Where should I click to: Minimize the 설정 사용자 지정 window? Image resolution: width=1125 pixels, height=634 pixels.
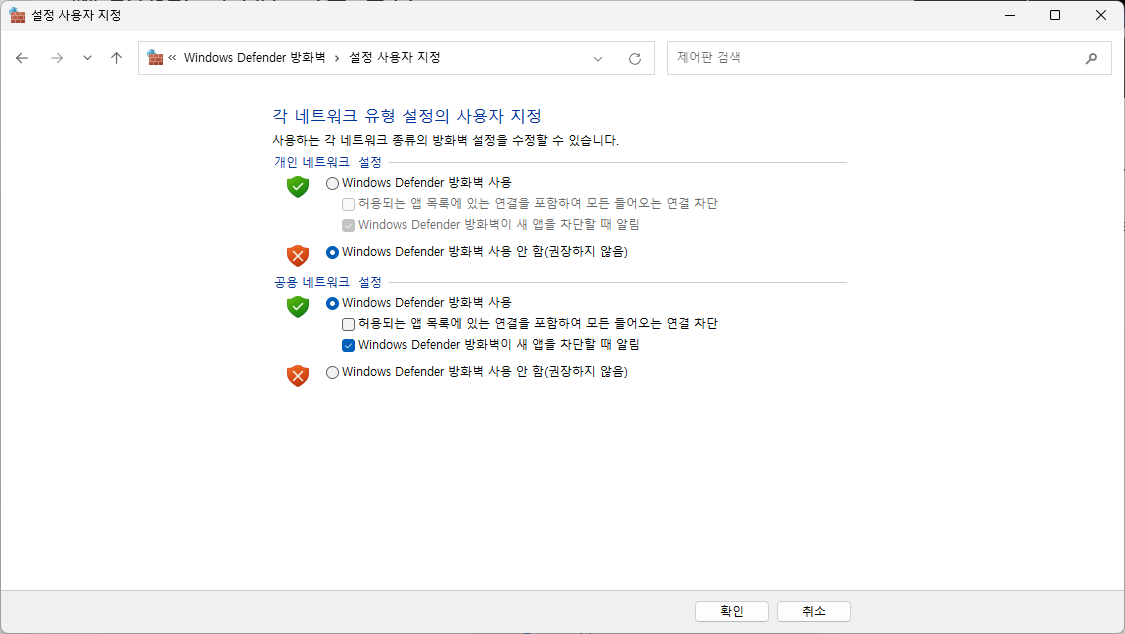click(x=1010, y=15)
